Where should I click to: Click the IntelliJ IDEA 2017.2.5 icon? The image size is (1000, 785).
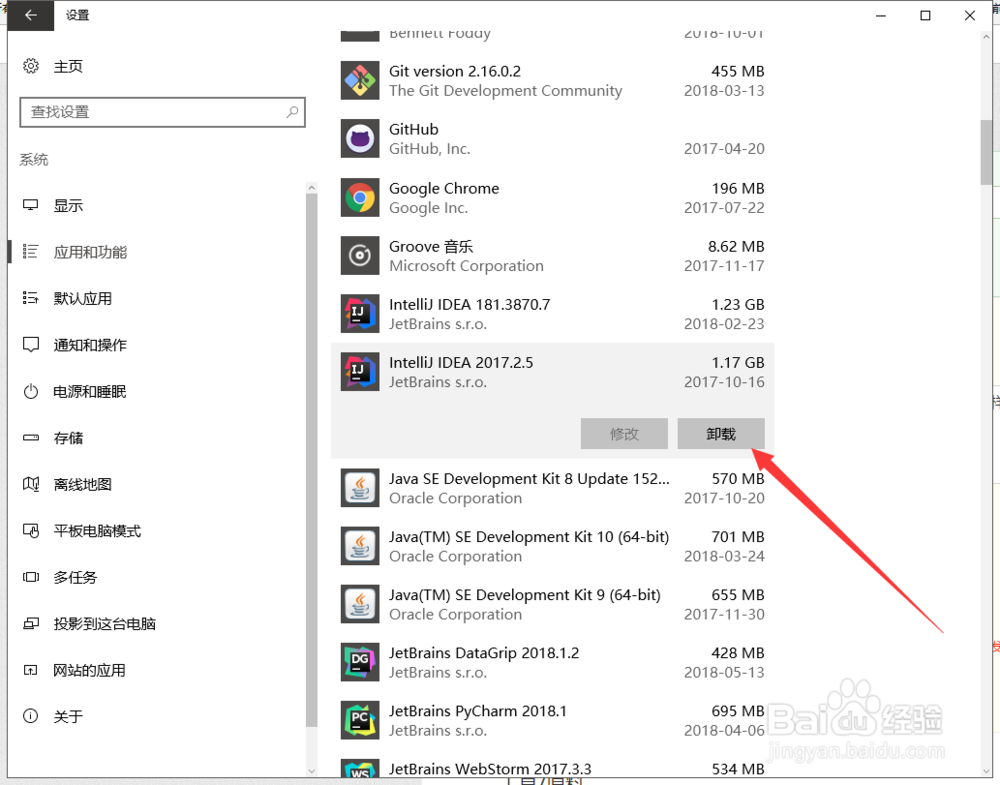pyautogui.click(x=360, y=372)
